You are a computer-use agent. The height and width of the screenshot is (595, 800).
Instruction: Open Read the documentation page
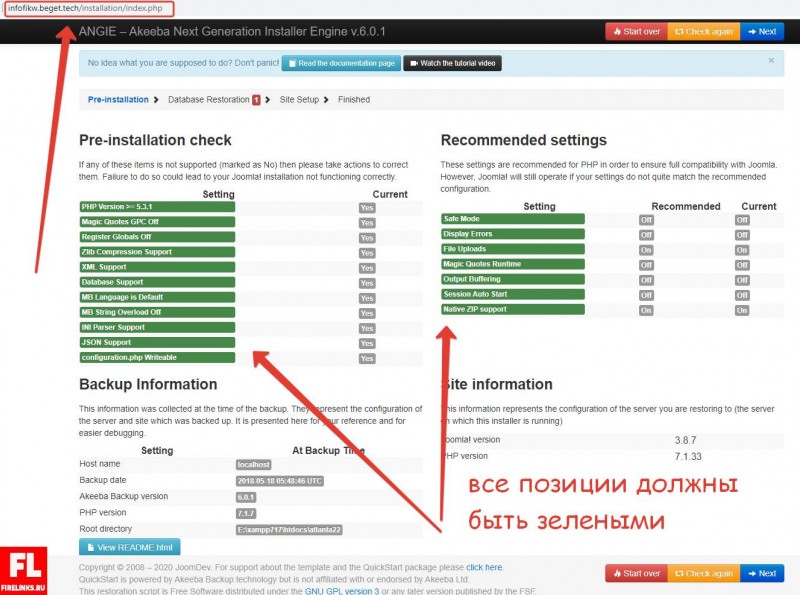click(x=341, y=63)
